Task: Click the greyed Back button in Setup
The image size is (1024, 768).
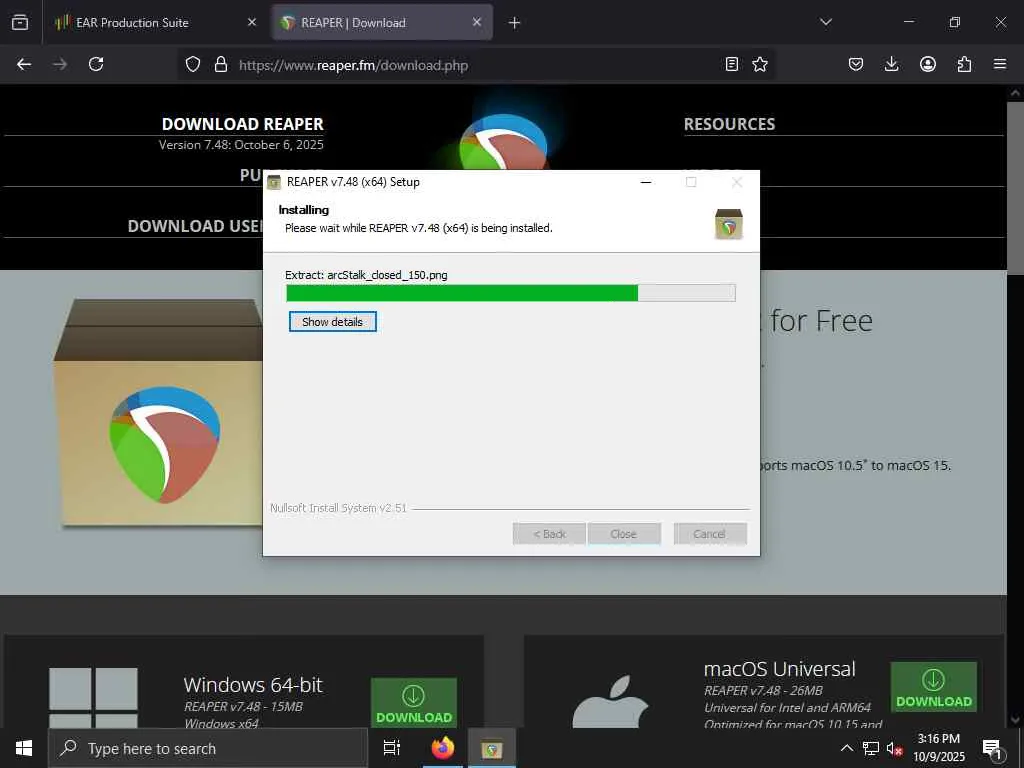Action: click(549, 534)
